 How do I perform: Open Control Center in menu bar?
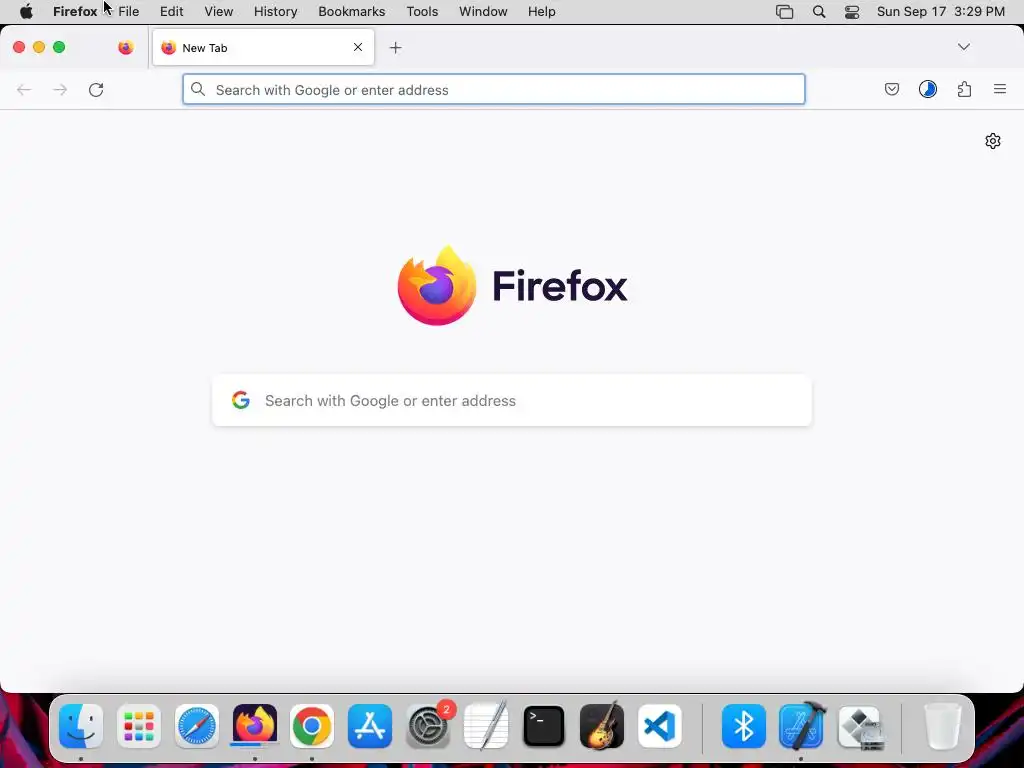click(852, 12)
